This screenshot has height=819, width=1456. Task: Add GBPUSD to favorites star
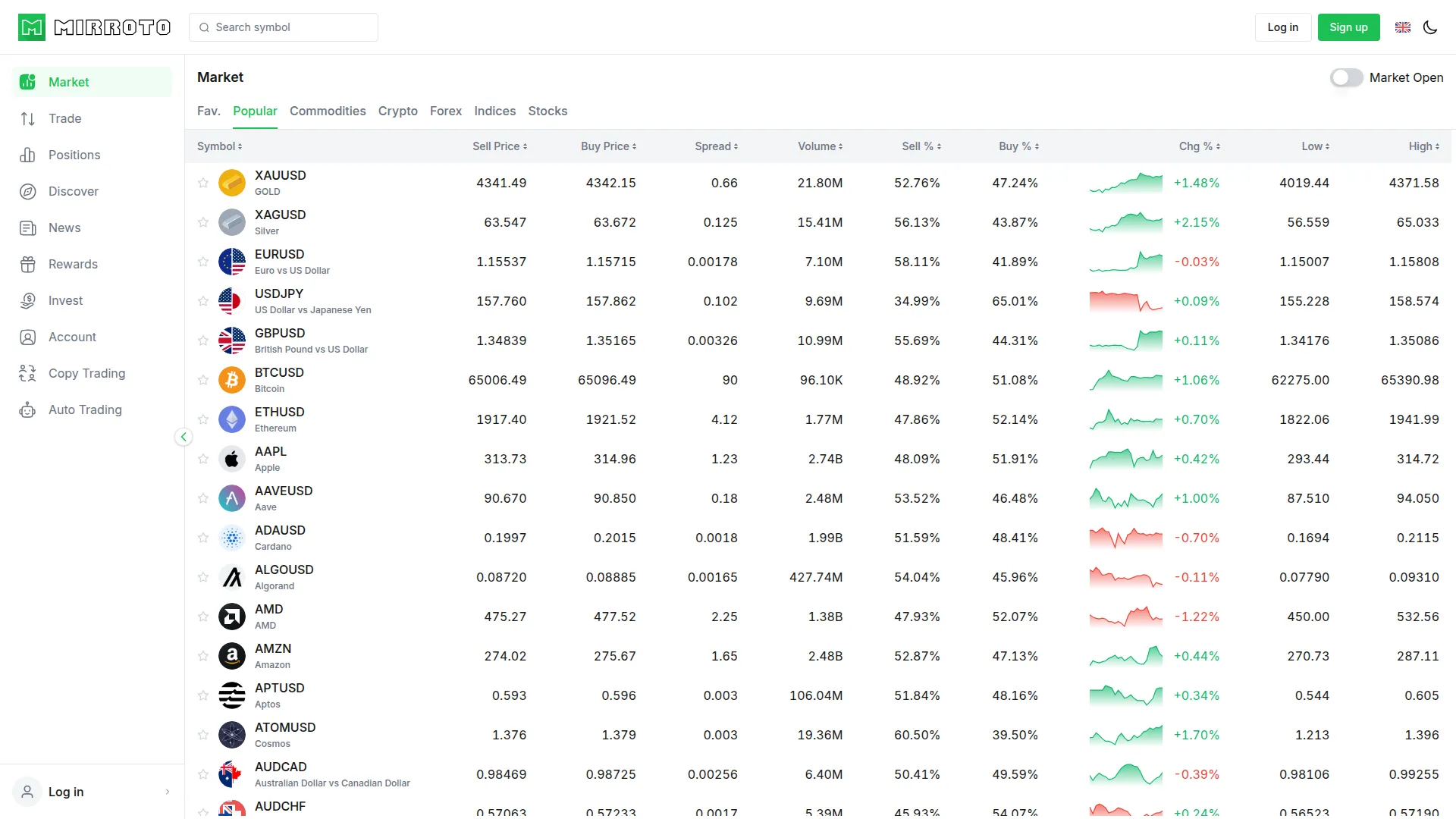(203, 340)
